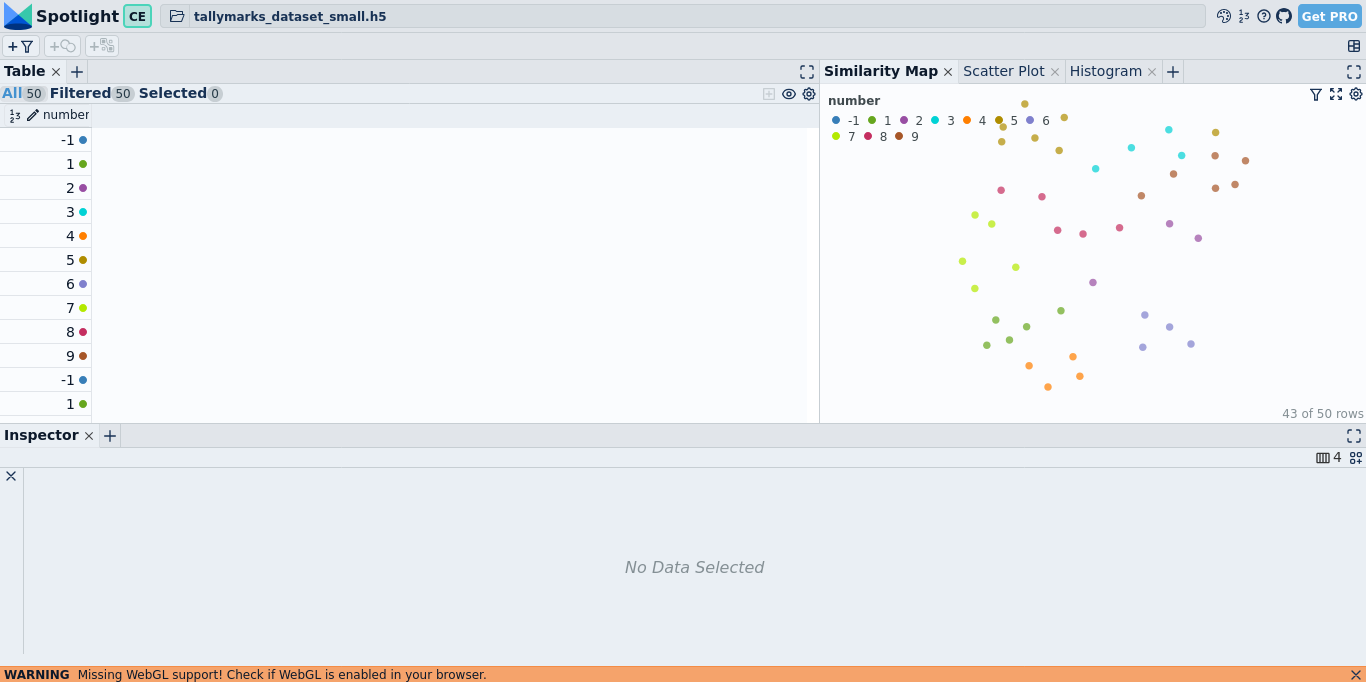The width and height of the screenshot is (1366, 682).
Task: Switch to the Histogram tab
Action: coord(1105,71)
